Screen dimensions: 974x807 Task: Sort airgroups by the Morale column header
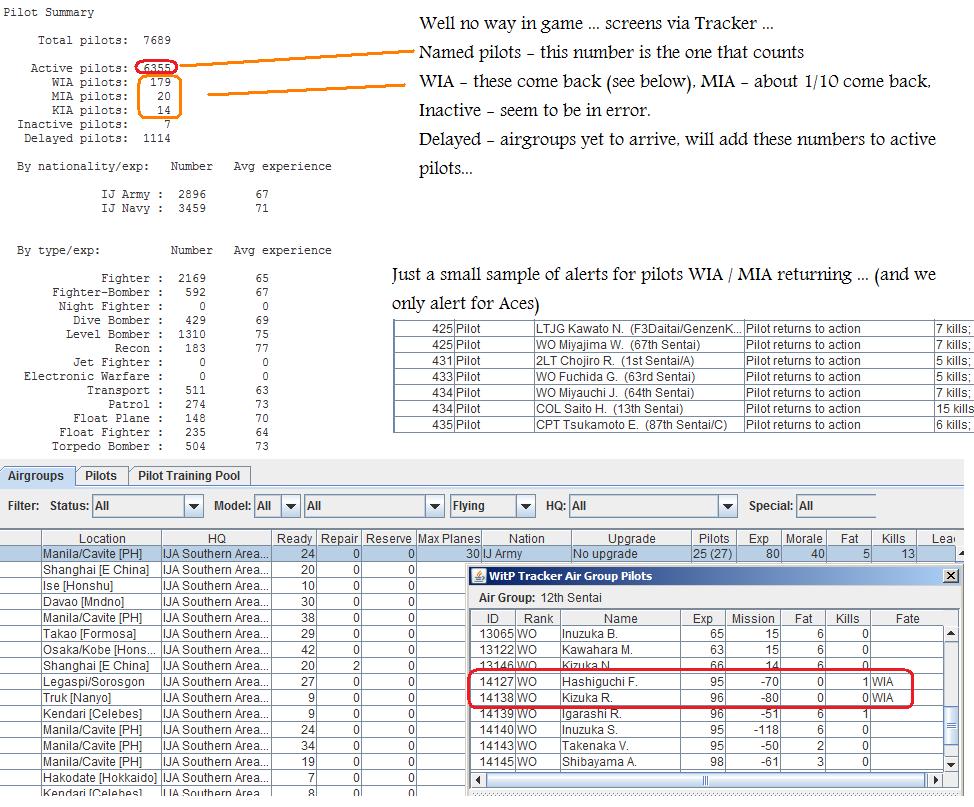pyautogui.click(x=804, y=539)
